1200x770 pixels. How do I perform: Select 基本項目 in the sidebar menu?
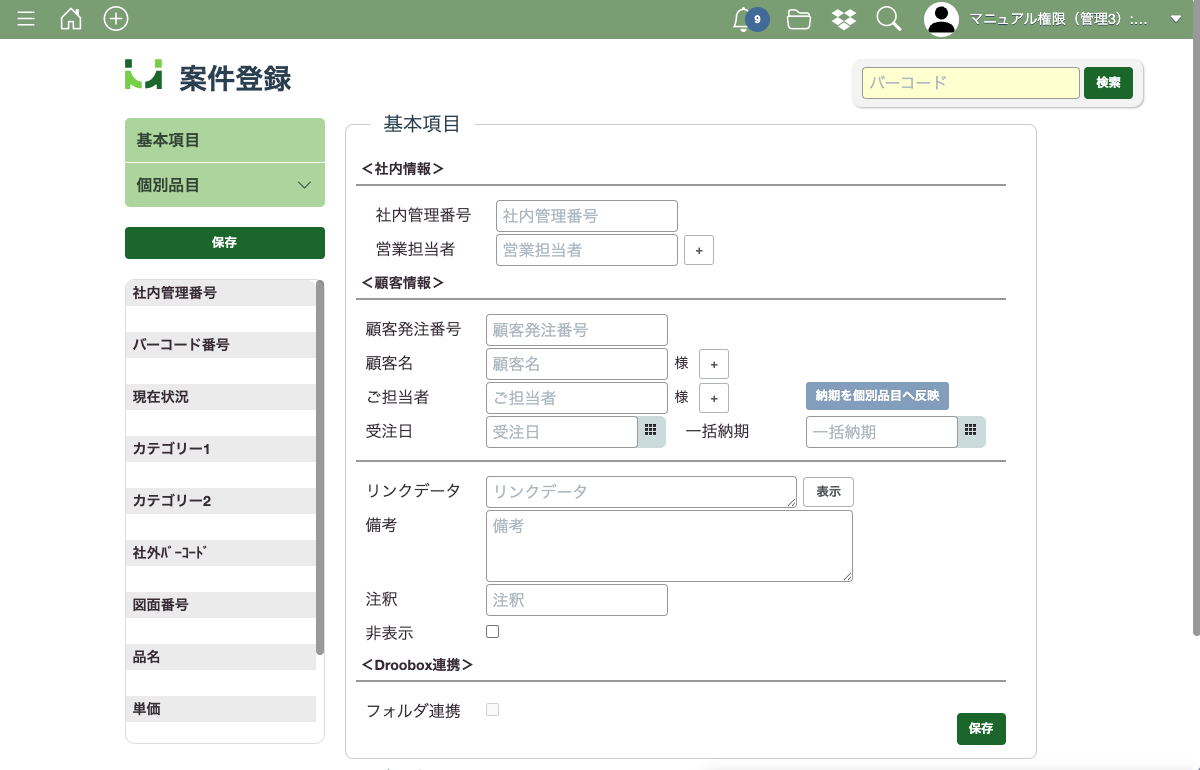click(x=224, y=140)
